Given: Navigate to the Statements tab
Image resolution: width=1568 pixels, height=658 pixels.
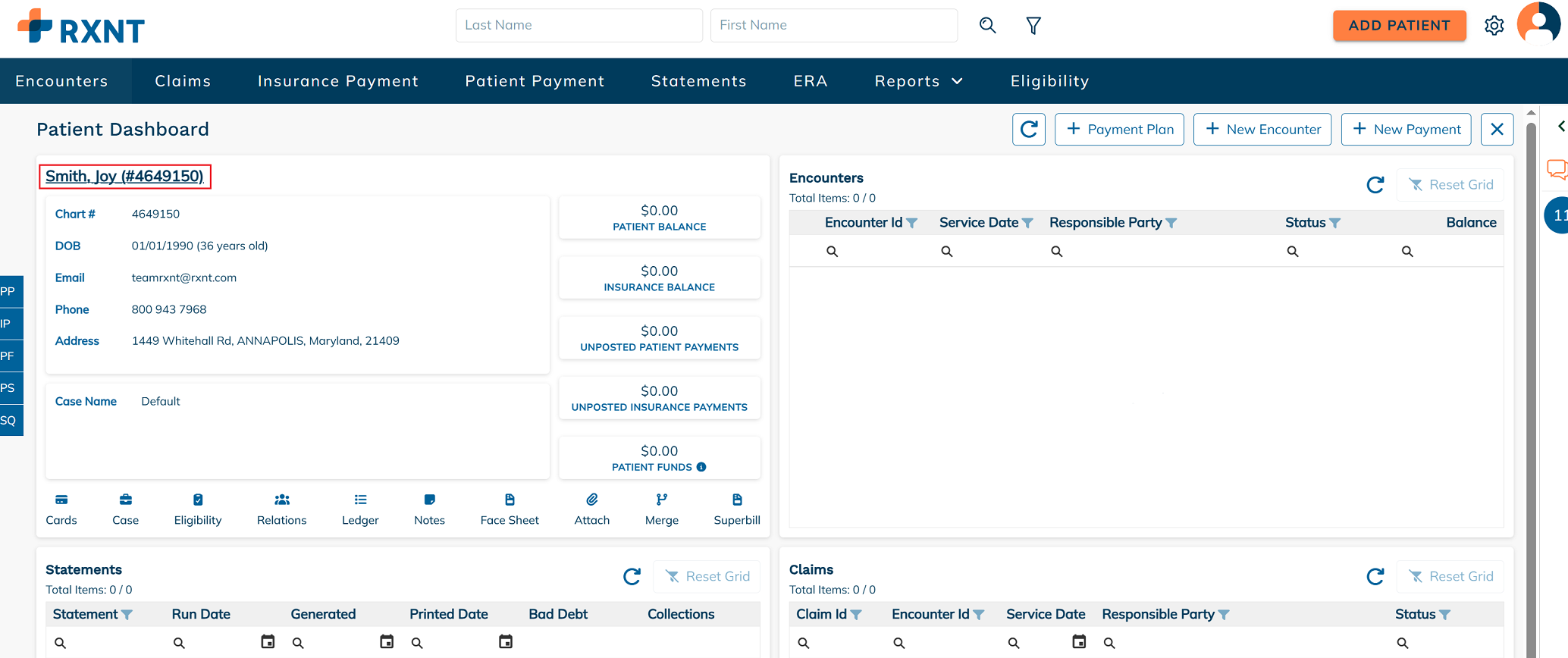Looking at the screenshot, I should (699, 81).
